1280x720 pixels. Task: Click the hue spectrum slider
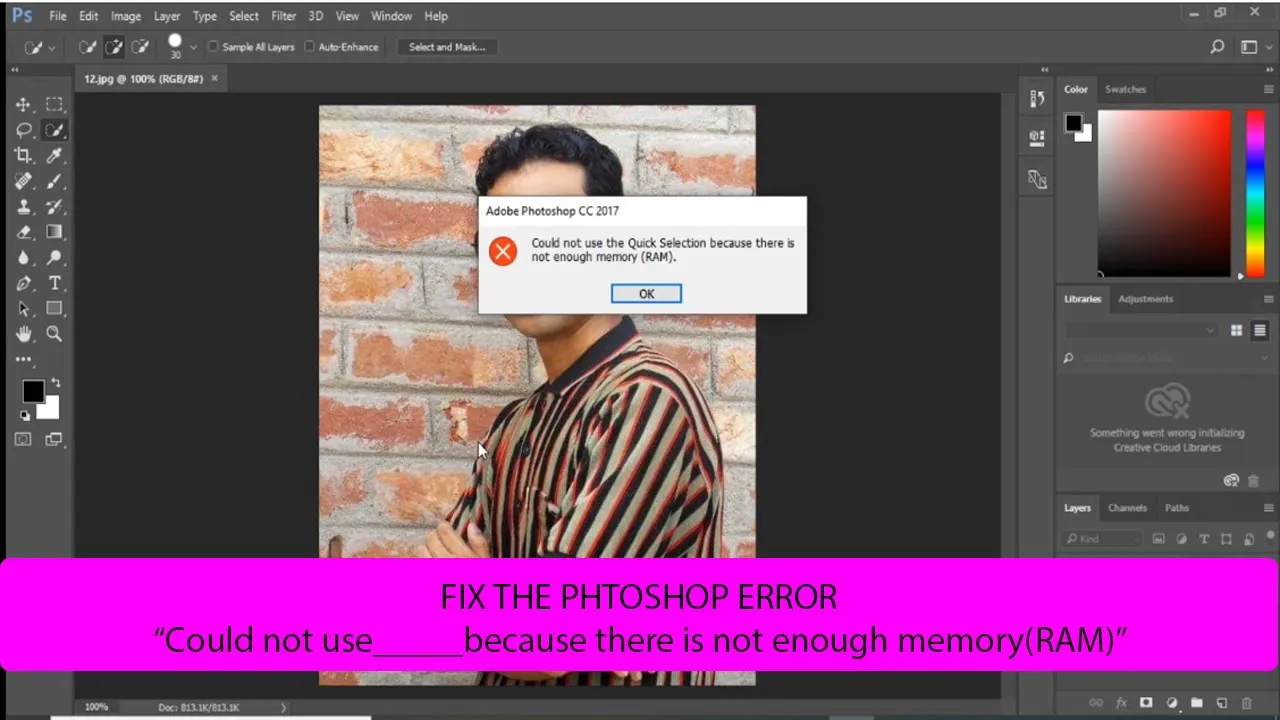pyautogui.click(x=1255, y=193)
